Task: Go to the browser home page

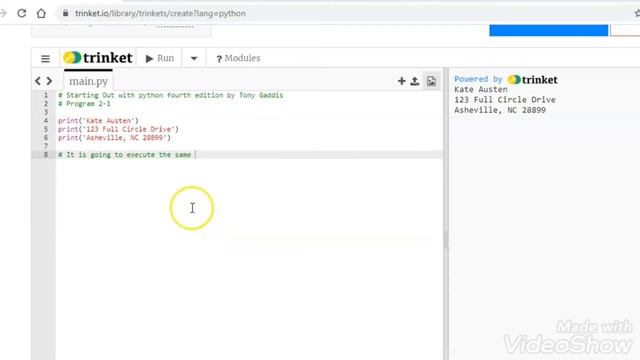Action: click(x=41, y=13)
